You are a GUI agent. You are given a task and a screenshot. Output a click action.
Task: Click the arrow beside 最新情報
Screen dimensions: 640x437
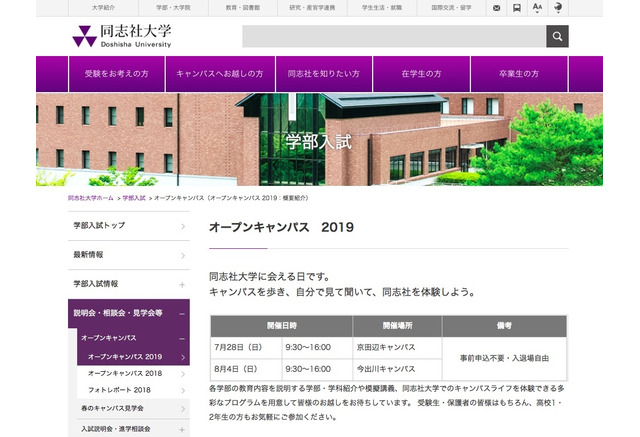coord(183,255)
